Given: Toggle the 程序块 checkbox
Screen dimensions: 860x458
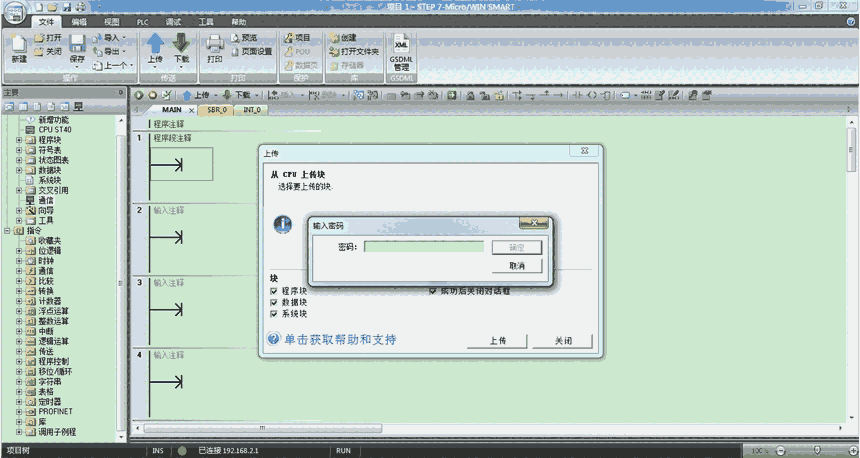Looking at the screenshot, I should click(274, 291).
